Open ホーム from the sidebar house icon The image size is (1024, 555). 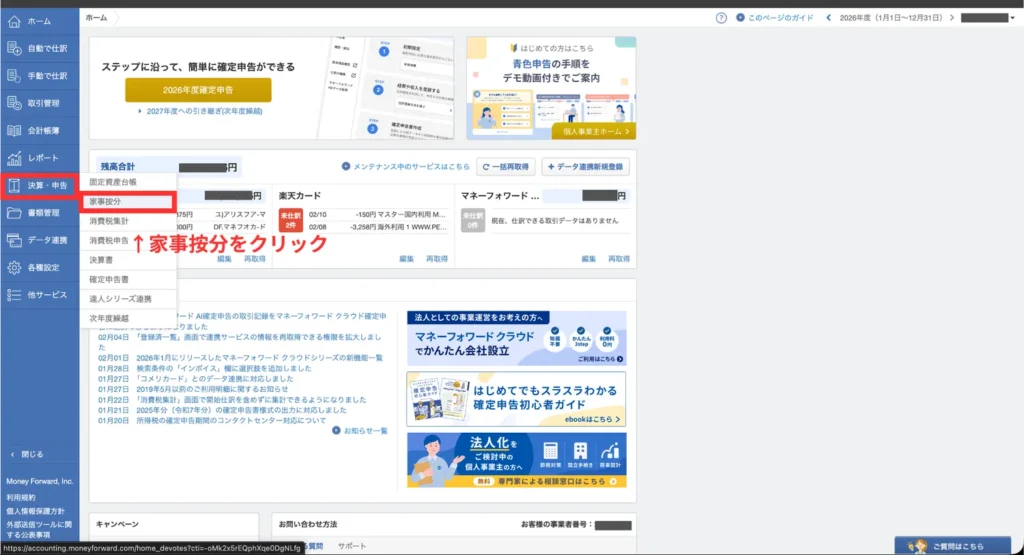[14, 22]
